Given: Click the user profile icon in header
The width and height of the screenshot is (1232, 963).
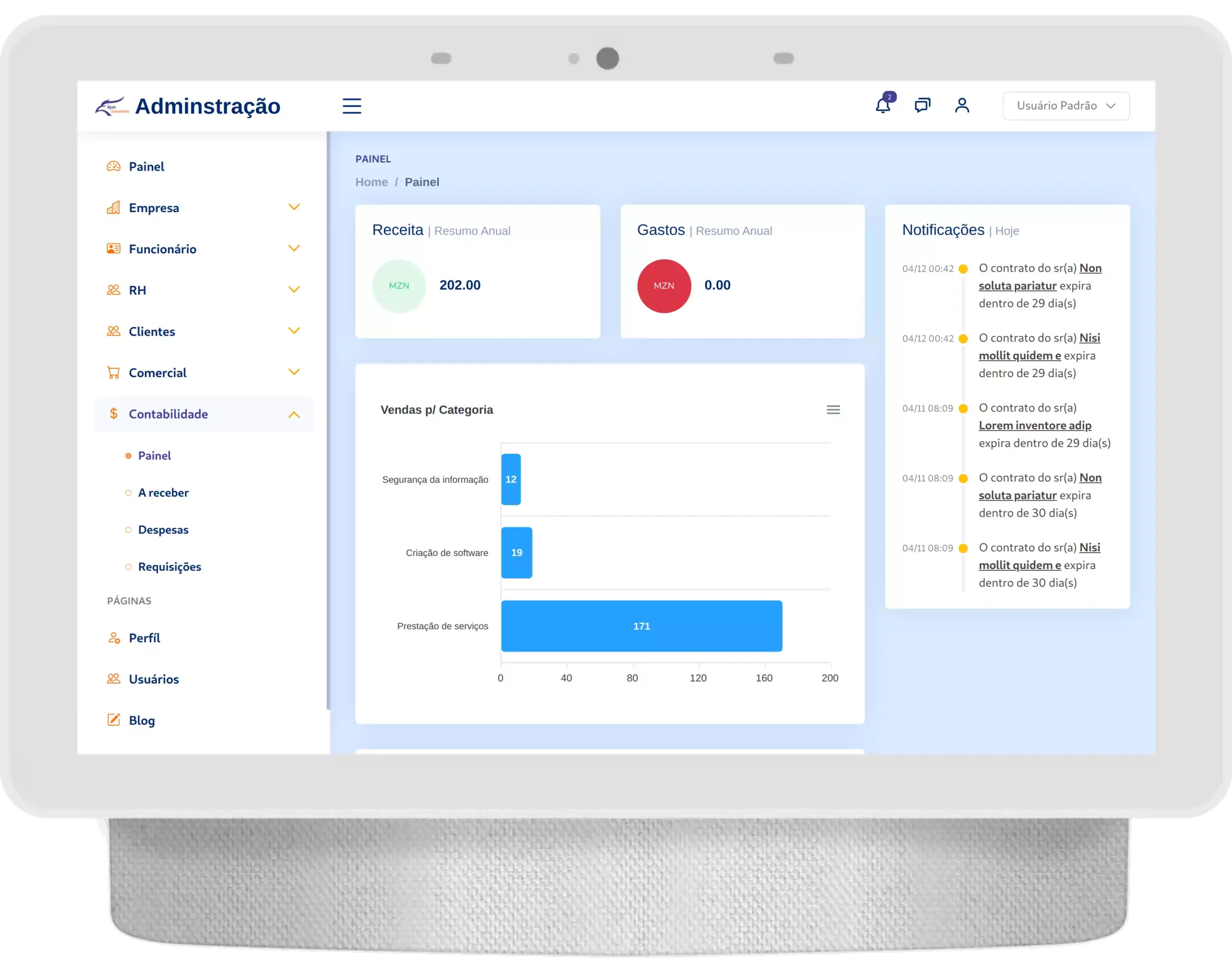Looking at the screenshot, I should [x=962, y=105].
